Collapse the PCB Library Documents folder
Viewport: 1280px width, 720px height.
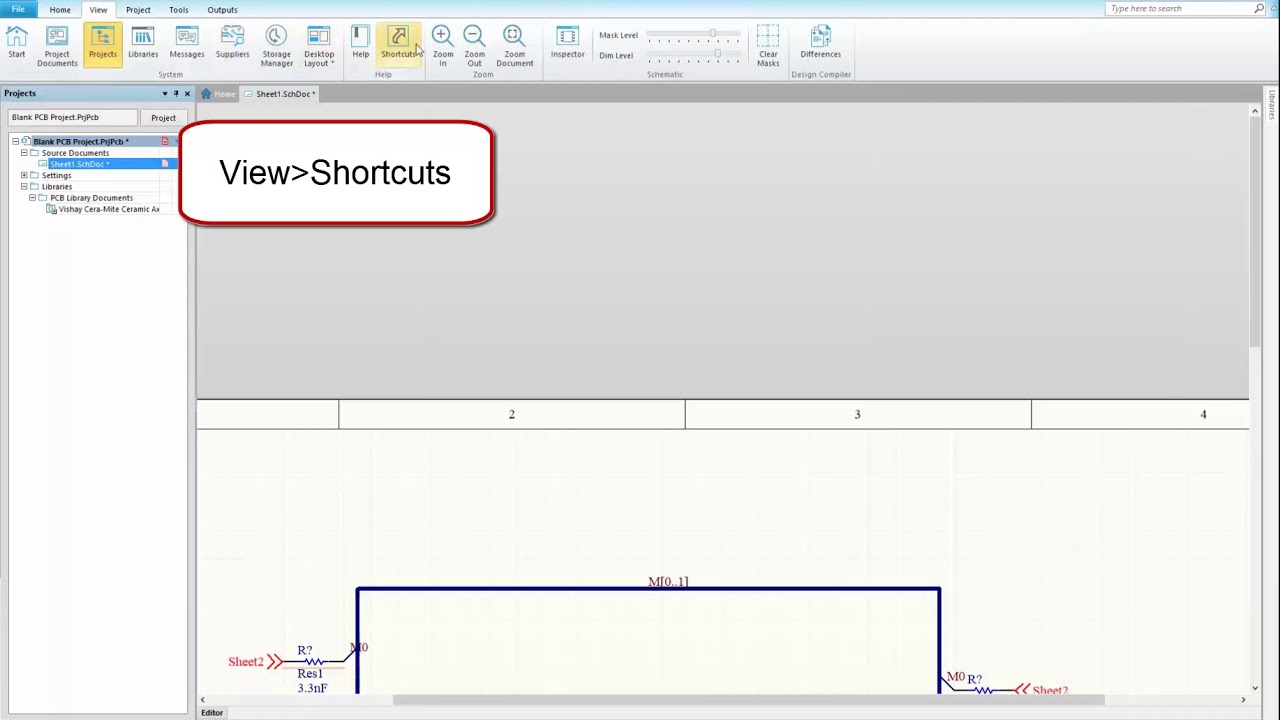(x=32, y=197)
